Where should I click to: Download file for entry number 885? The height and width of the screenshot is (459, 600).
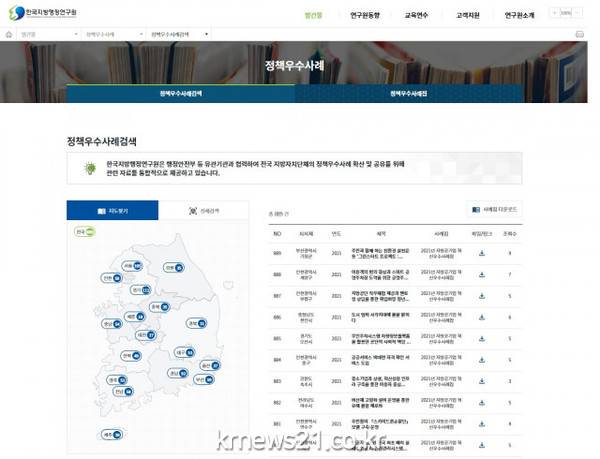click(x=482, y=337)
